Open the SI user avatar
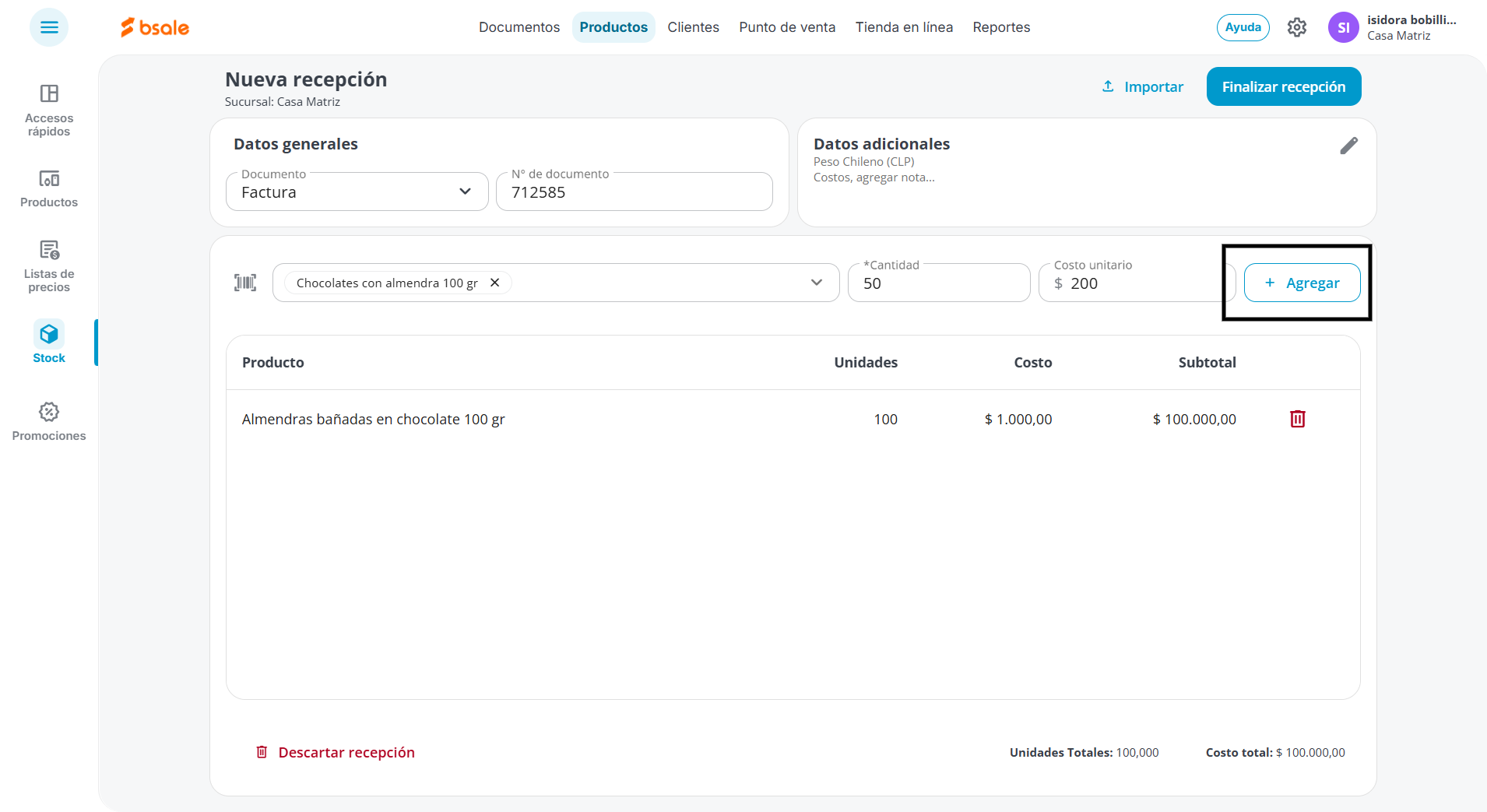Image resolution: width=1487 pixels, height=812 pixels. coord(1343,27)
